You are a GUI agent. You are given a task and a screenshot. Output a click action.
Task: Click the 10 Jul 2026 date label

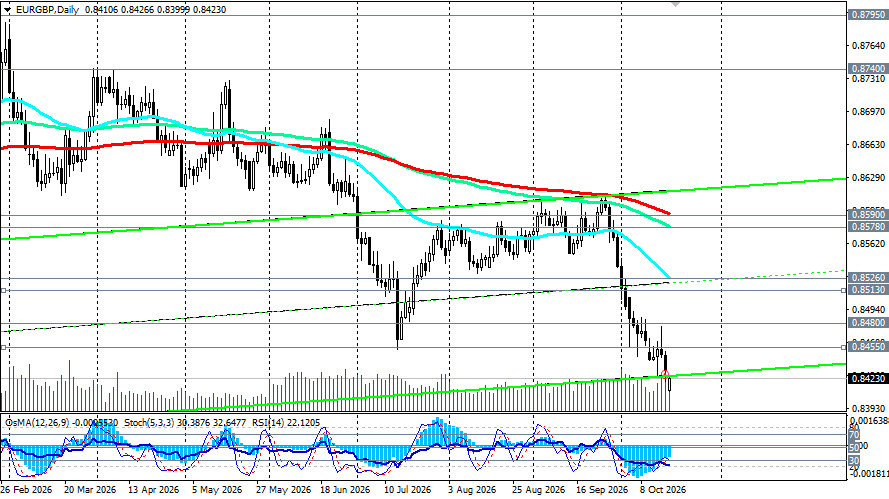[407, 489]
